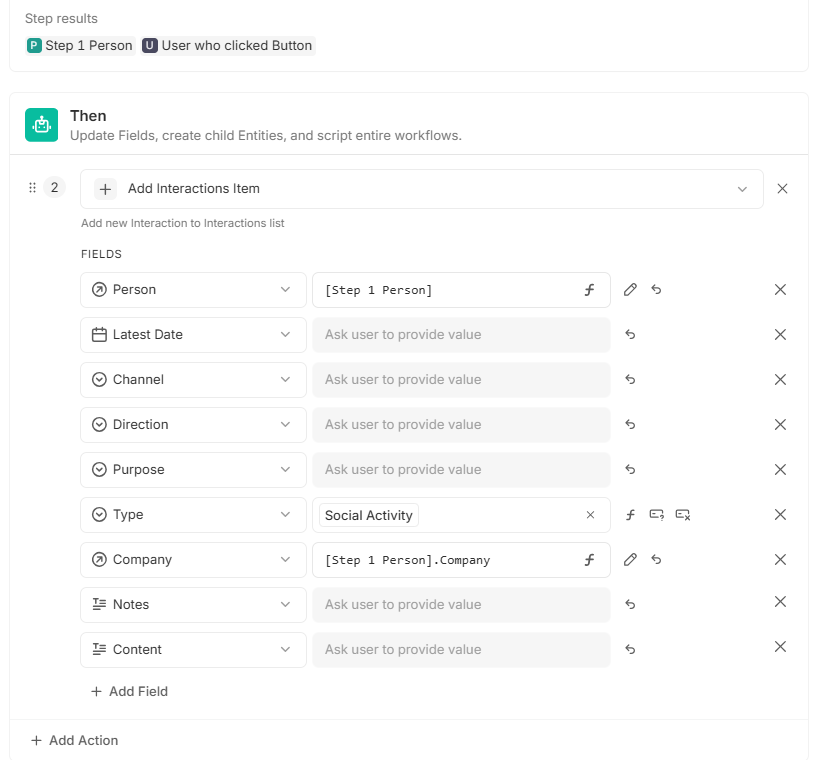Click the drag handle for step 2

(x=32, y=188)
